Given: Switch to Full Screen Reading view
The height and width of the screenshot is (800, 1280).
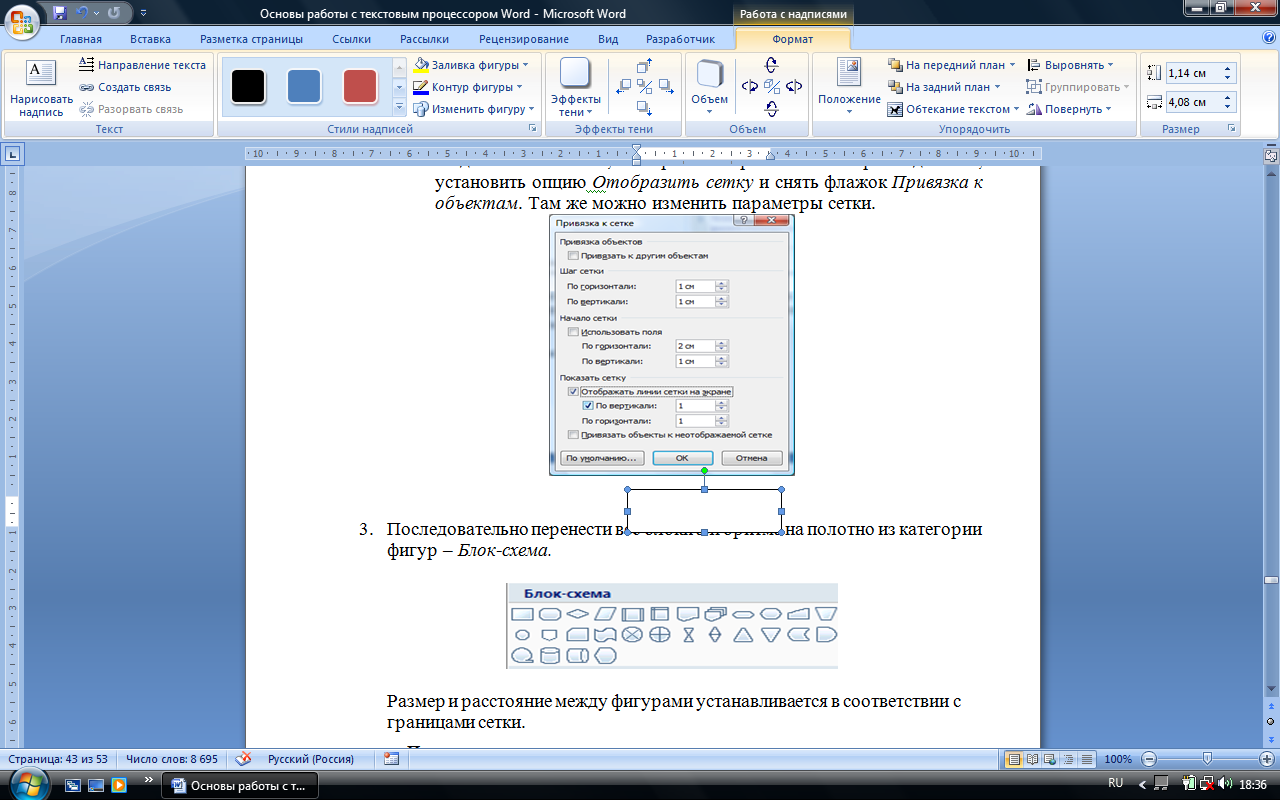Looking at the screenshot, I should pyautogui.click(x=1034, y=759).
